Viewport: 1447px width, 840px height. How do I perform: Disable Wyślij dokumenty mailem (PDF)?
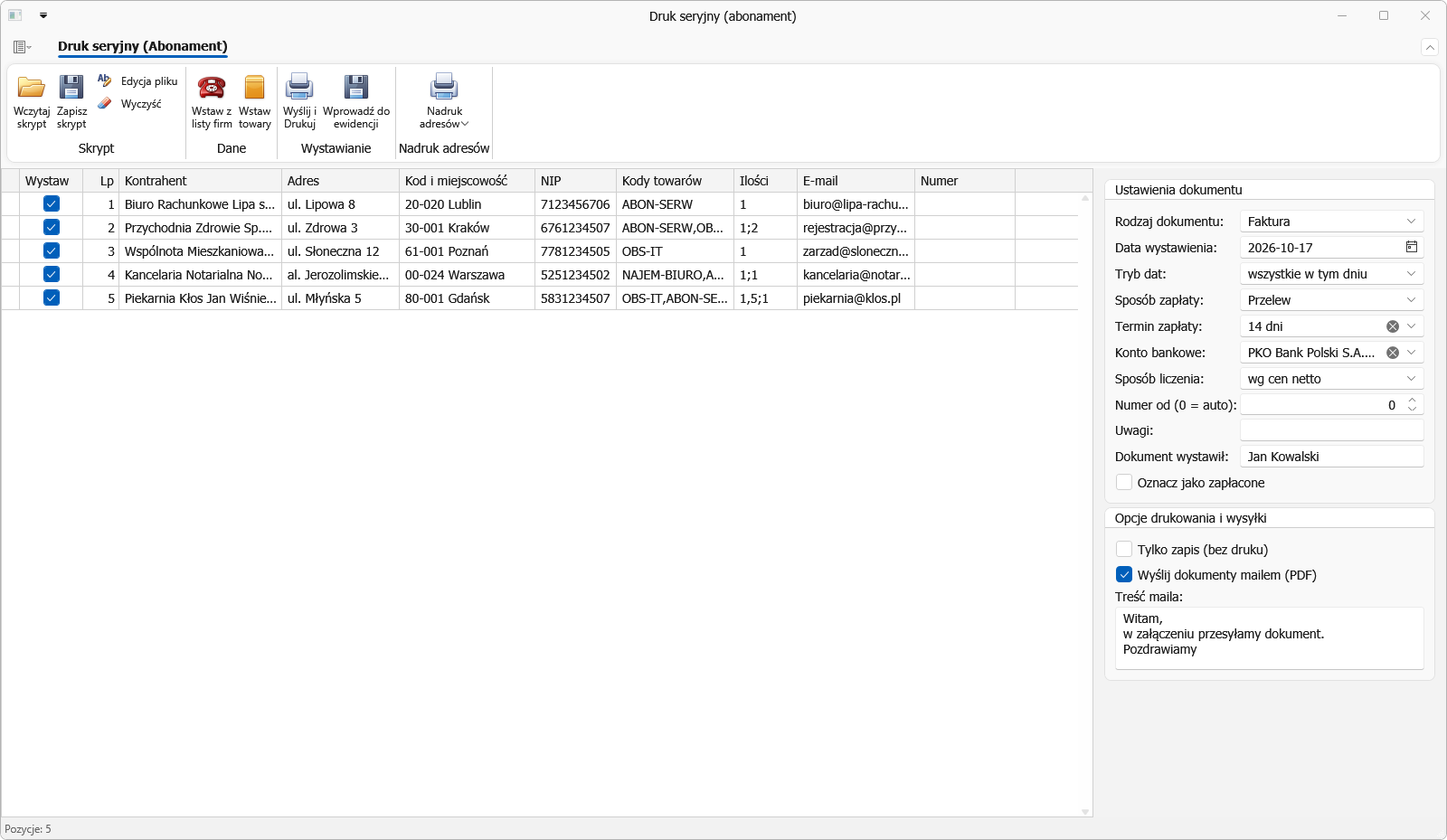pos(1124,575)
